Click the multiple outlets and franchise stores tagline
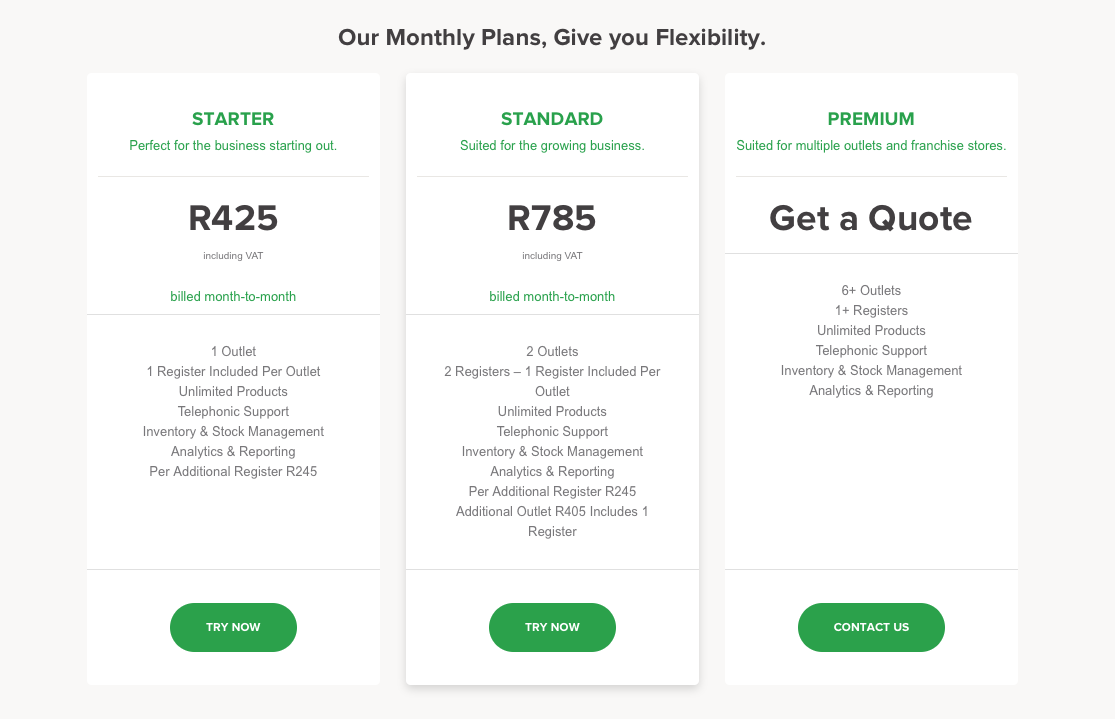This screenshot has width=1115, height=719. tap(871, 146)
